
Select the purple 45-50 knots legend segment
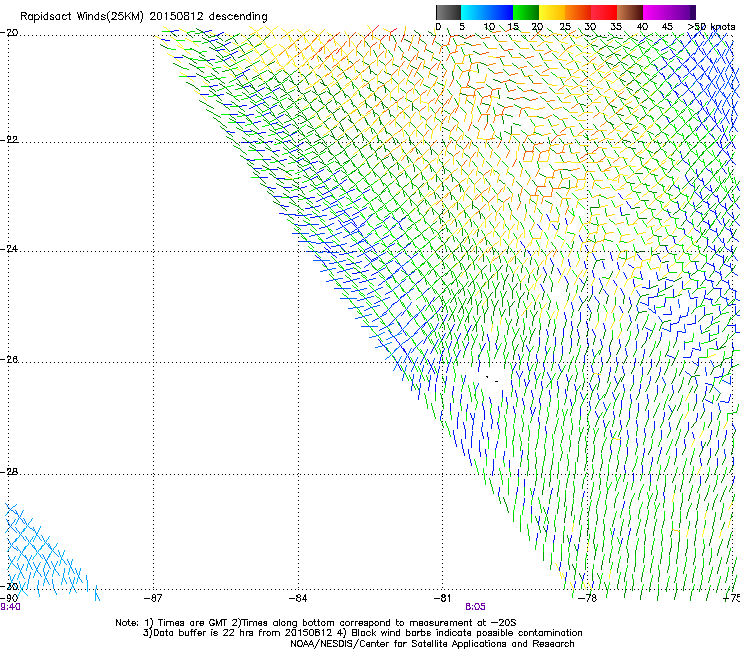point(682,12)
